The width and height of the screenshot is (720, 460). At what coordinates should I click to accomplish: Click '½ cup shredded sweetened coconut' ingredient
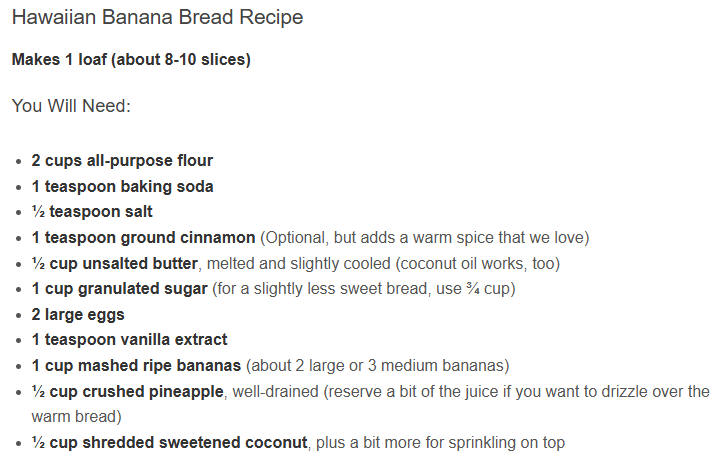pyautogui.click(x=169, y=443)
